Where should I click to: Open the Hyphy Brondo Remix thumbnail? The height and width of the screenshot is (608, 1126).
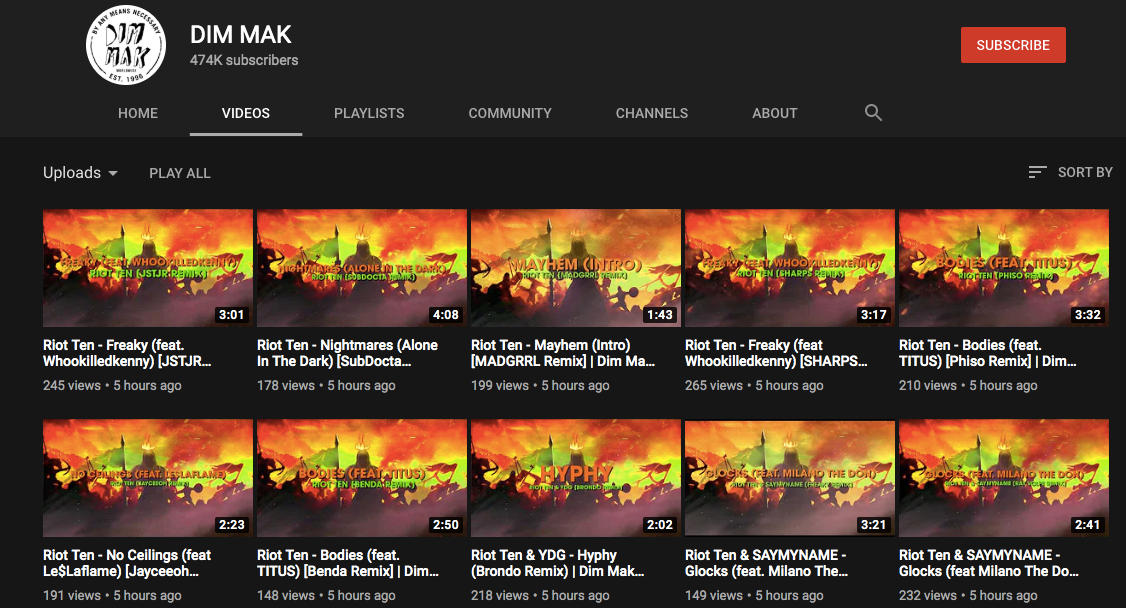(576, 478)
